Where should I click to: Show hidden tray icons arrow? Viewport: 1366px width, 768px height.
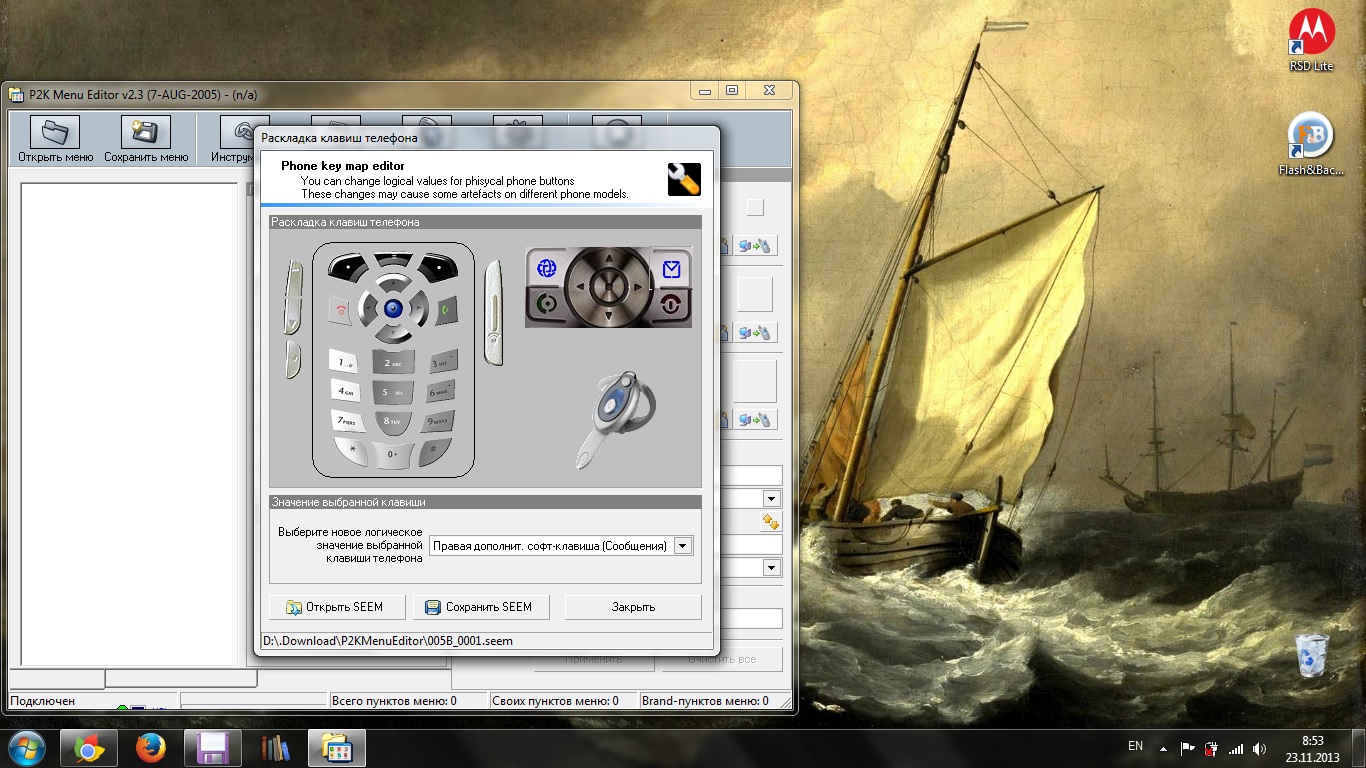tap(1163, 748)
